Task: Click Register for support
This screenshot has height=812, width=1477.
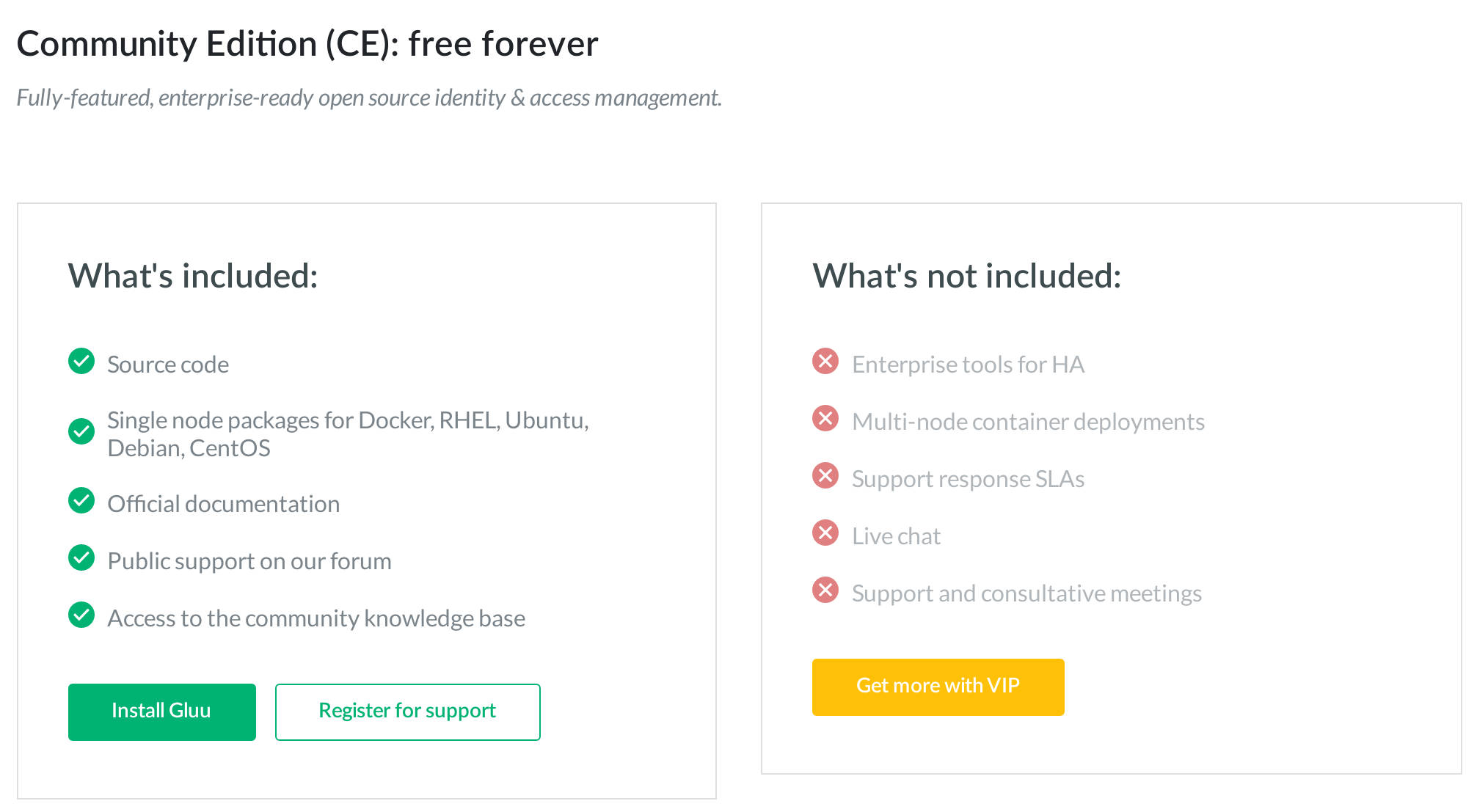Action: (407, 711)
